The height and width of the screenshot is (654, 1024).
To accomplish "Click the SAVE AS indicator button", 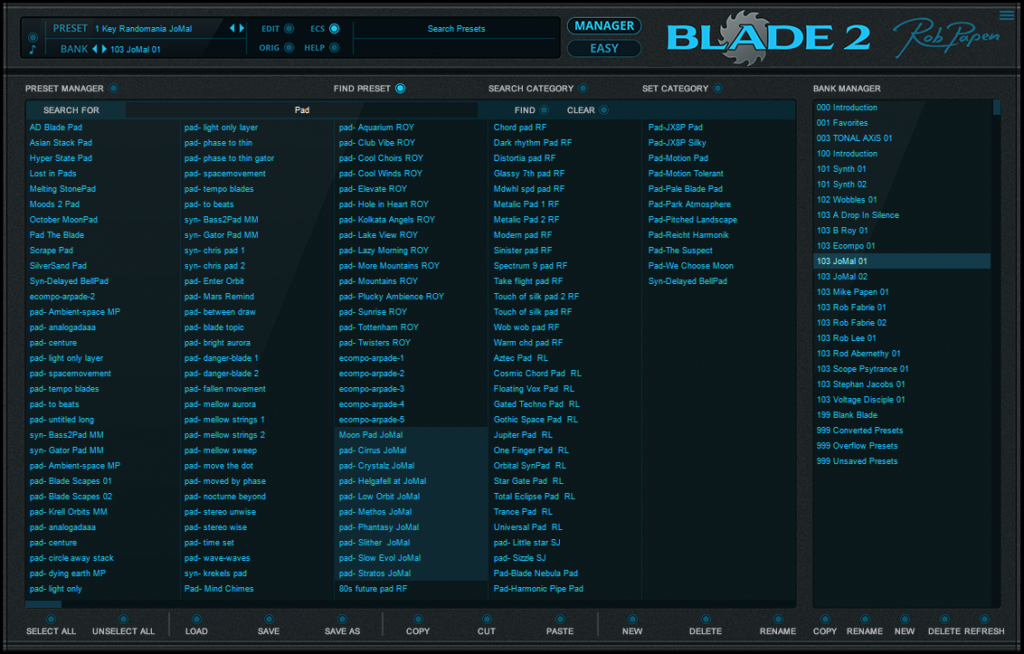I will click(342, 619).
